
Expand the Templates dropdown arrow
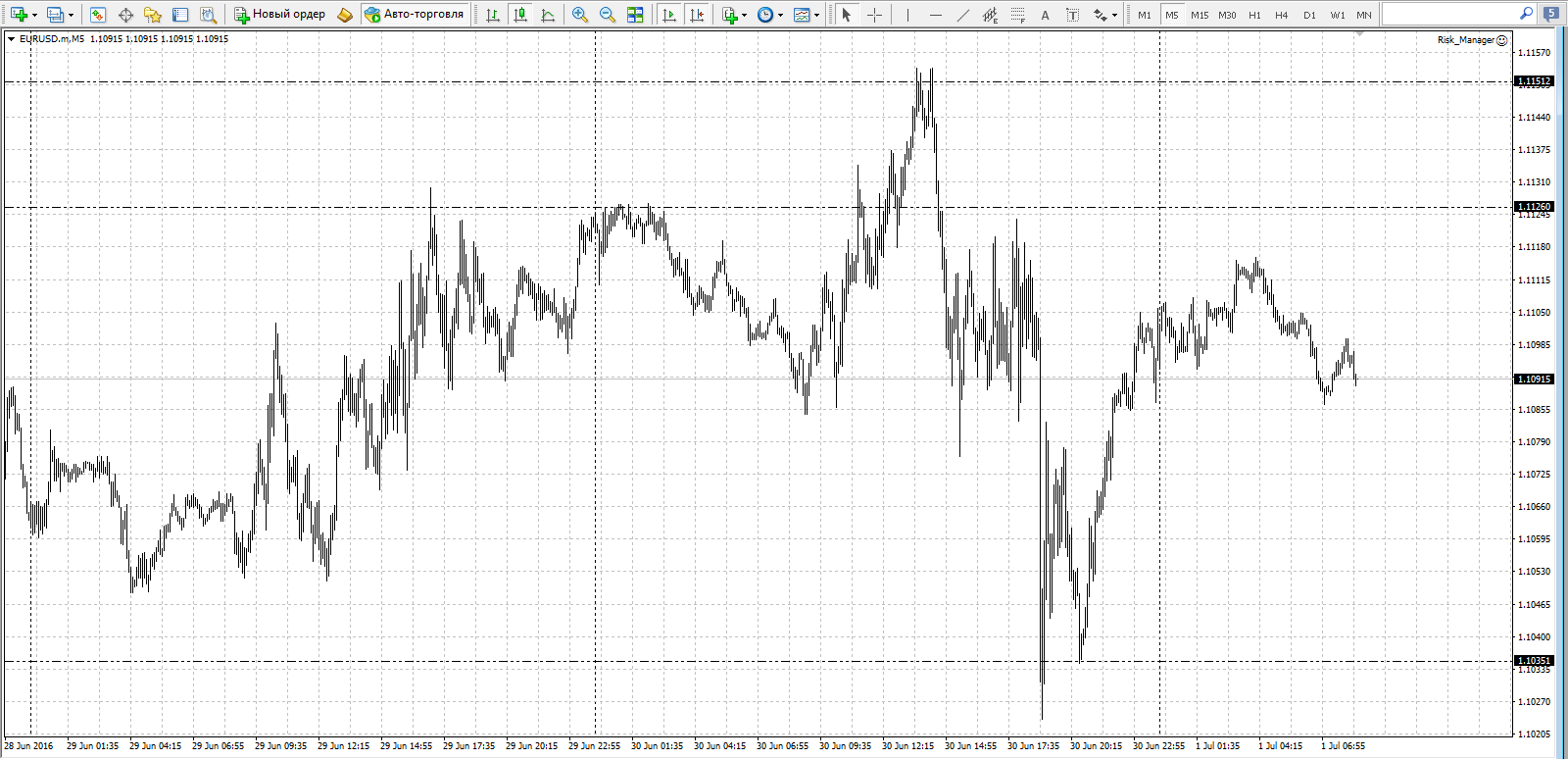pyautogui.click(x=817, y=15)
